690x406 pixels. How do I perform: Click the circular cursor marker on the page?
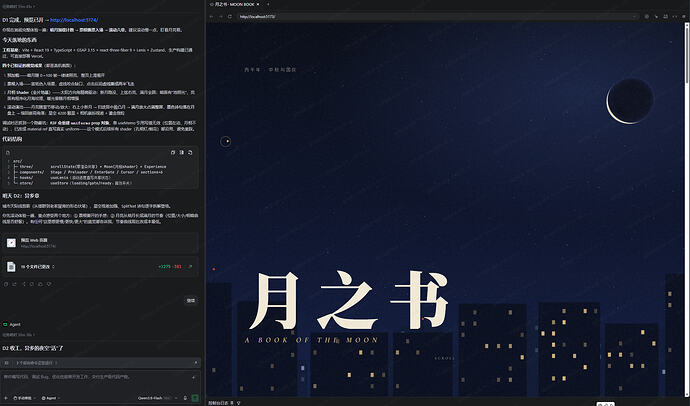[226, 141]
